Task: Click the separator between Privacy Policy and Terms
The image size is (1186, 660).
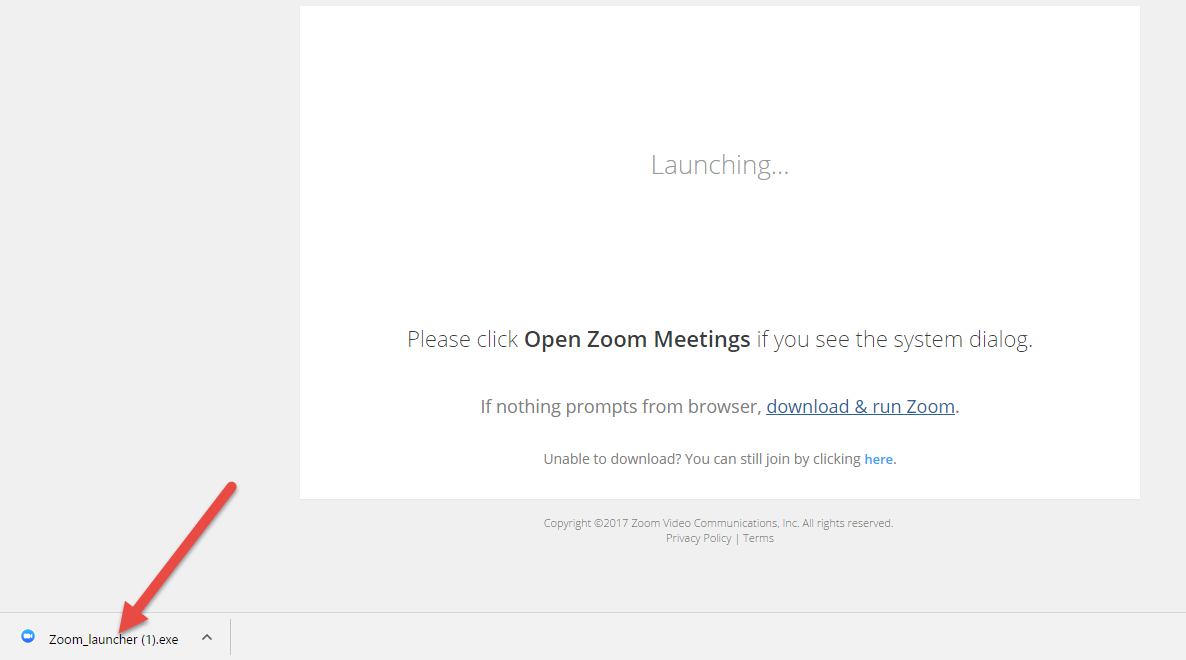Action: tap(737, 538)
